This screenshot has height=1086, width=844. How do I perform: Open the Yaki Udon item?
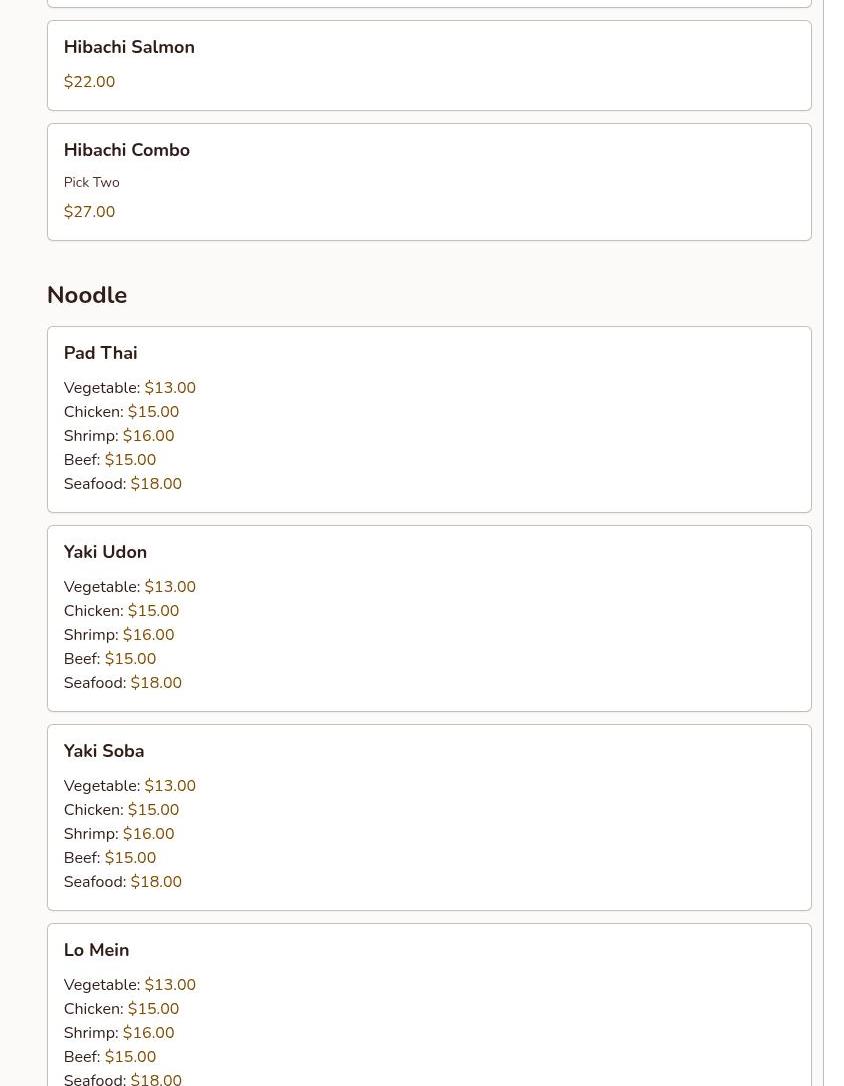coord(105,552)
